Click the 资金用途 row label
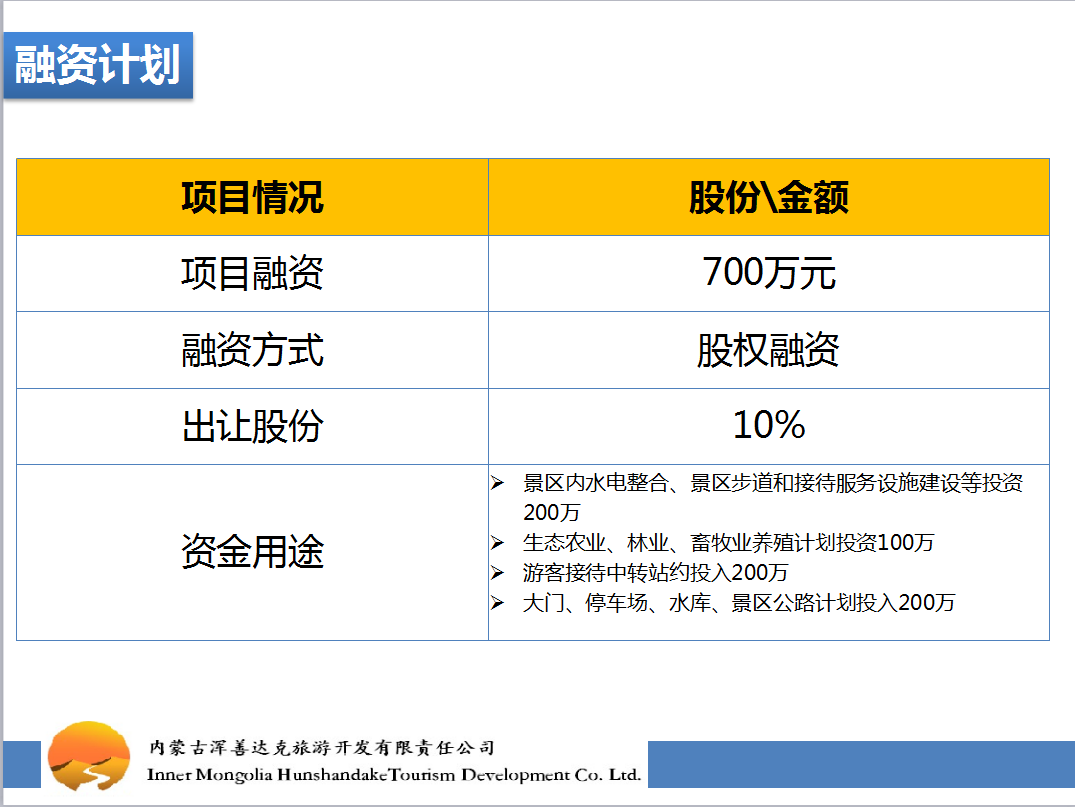 (x=252, y=552)
